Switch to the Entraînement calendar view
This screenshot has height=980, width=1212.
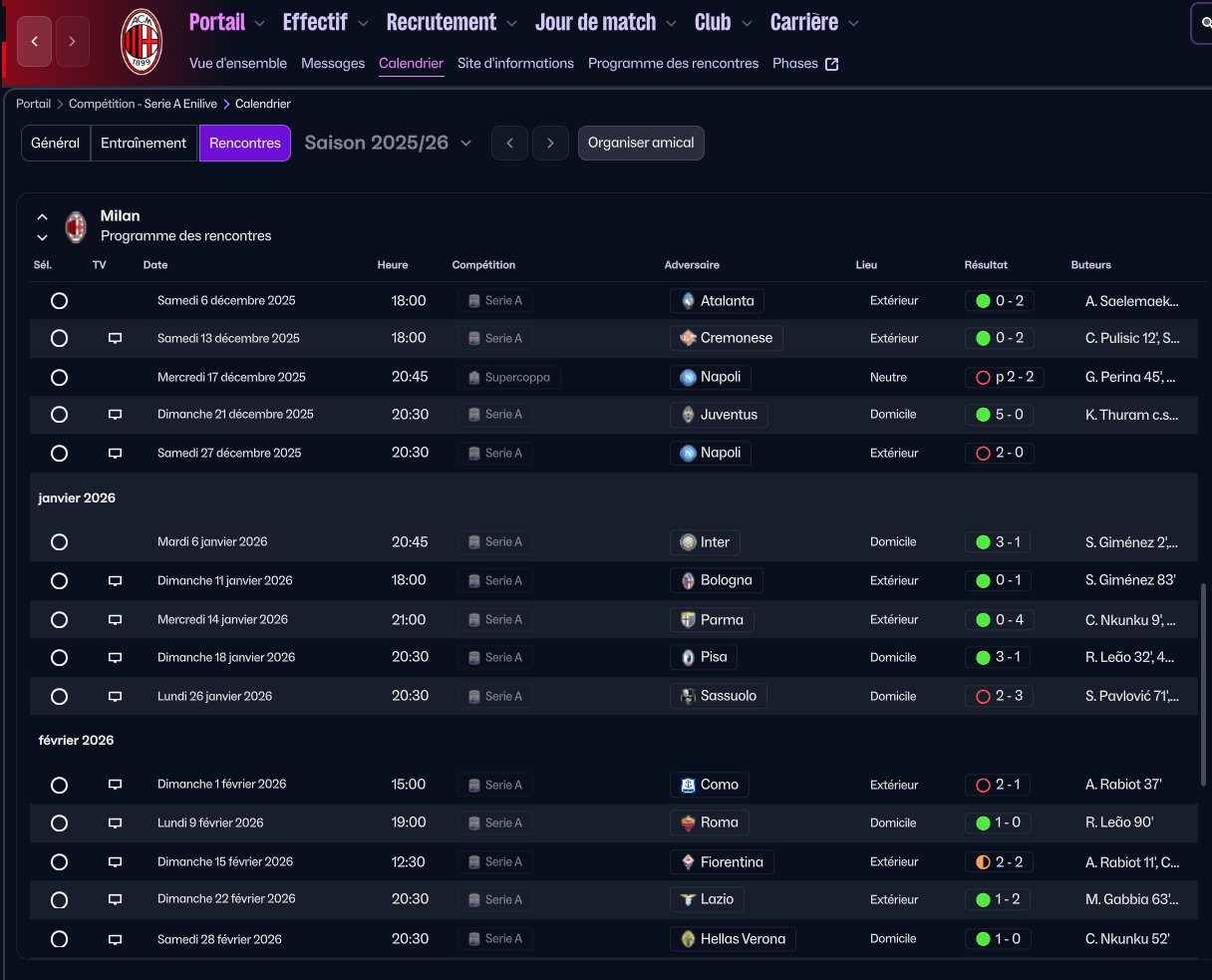click(x=145, y=143)
